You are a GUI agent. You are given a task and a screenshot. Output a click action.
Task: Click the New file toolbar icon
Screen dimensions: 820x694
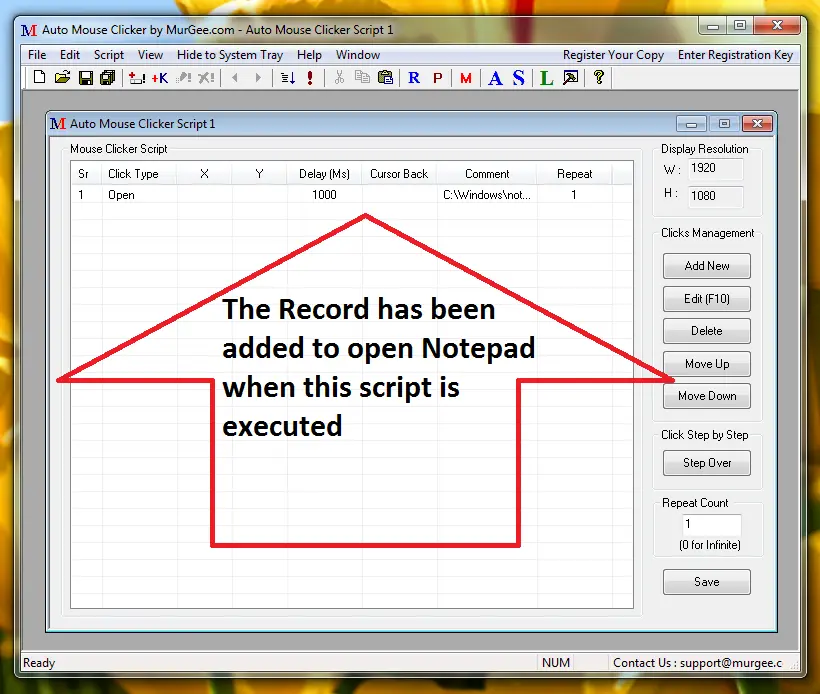pyautogui.click(x=39, y=78)
